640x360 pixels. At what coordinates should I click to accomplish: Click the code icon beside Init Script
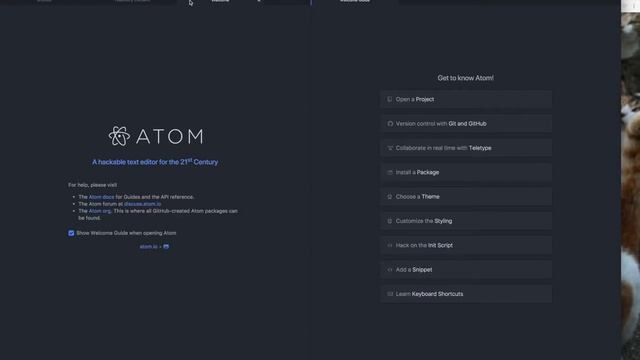pyautogui.click(x=390, y=245)
